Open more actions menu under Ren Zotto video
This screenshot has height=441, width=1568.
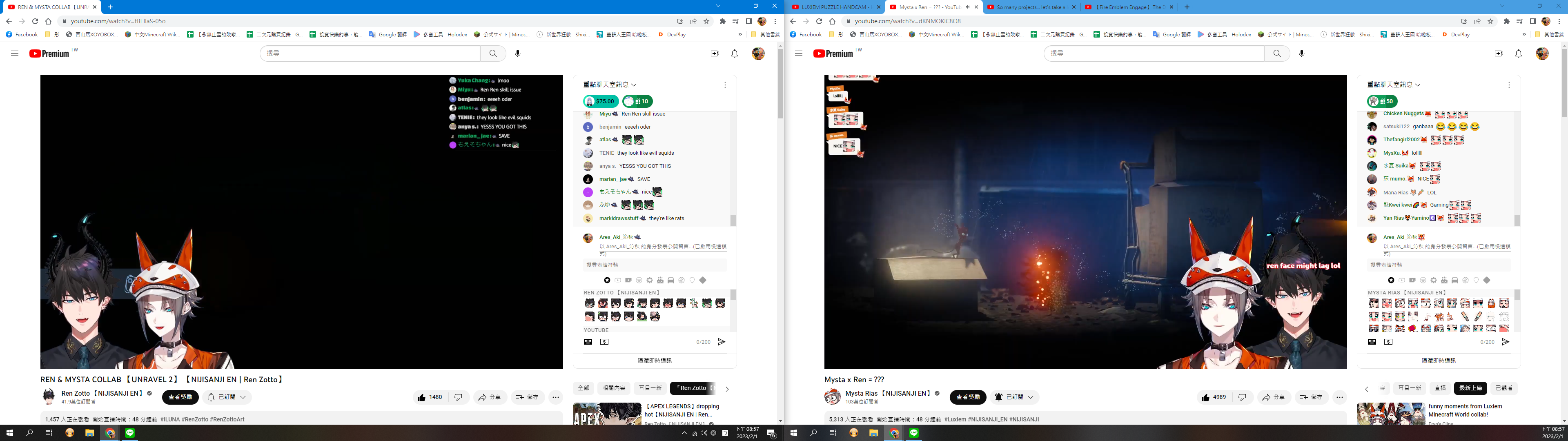(556, 397)
